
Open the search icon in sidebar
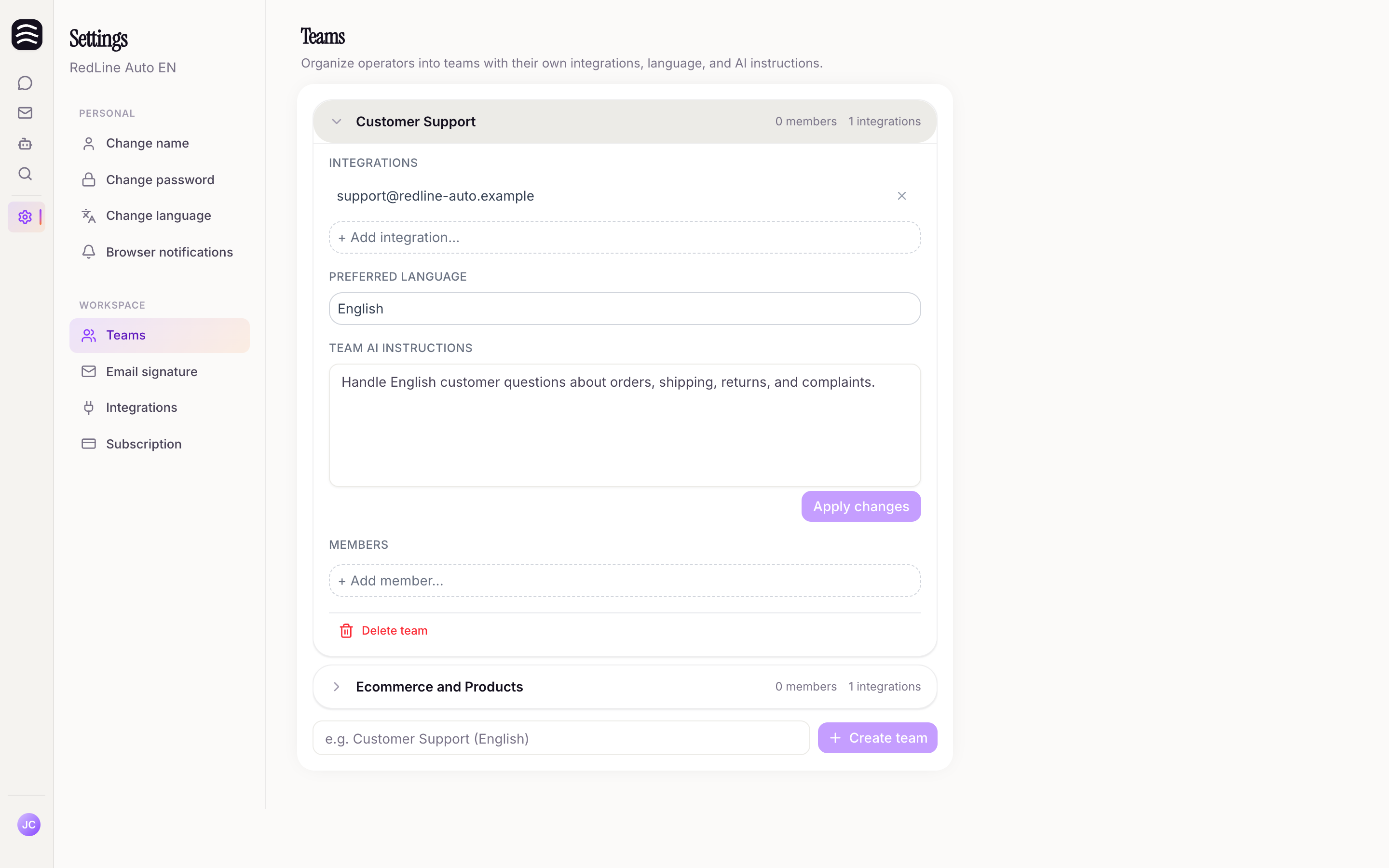[x=25, y=174]
